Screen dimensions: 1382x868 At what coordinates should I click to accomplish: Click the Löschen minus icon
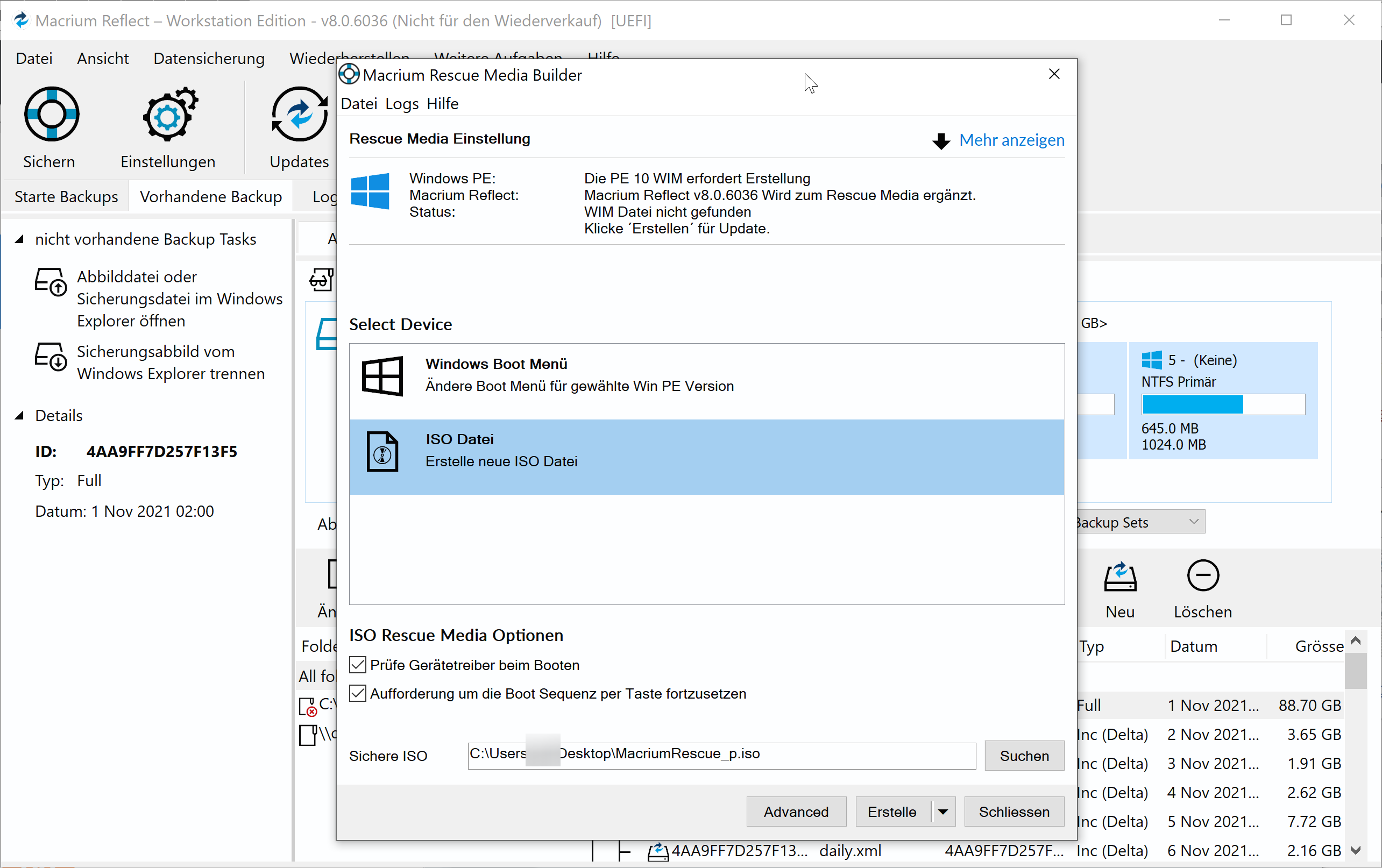[1202, 575]
